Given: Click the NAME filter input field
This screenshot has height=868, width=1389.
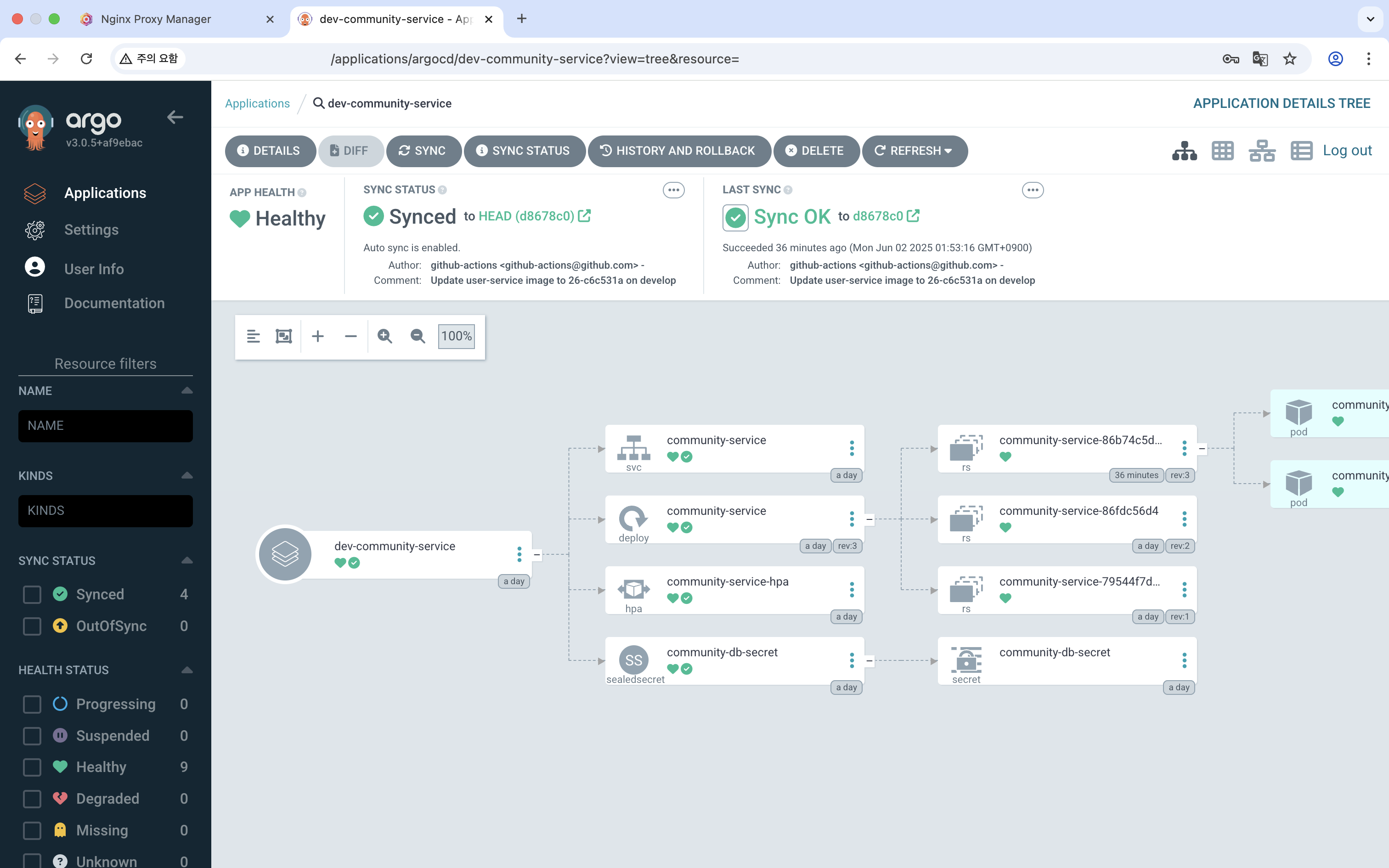Looking at the screenshot, I should click(106, 426).
